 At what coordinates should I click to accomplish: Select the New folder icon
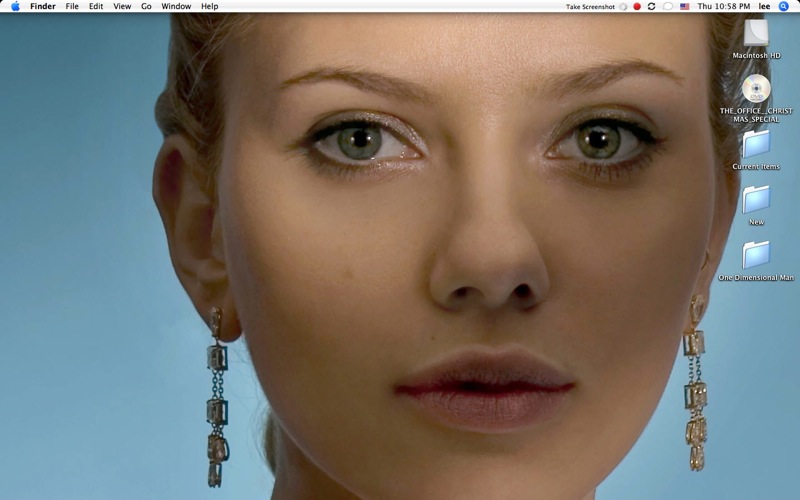point(756,199)
